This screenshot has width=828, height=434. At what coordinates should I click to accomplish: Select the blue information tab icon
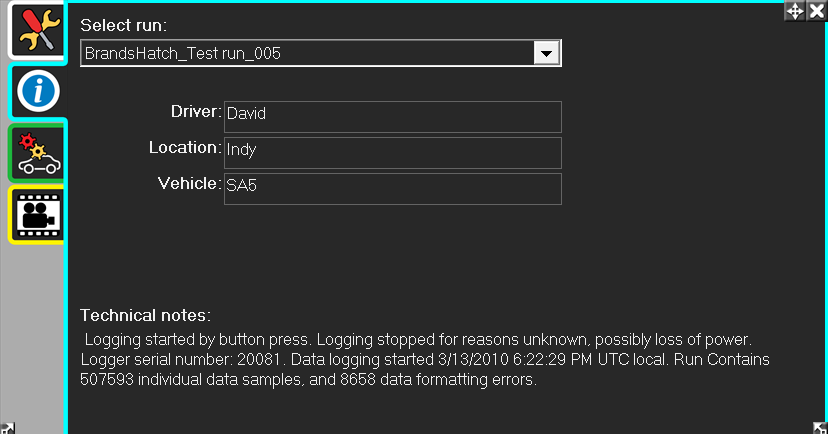[x=39, y=92]
